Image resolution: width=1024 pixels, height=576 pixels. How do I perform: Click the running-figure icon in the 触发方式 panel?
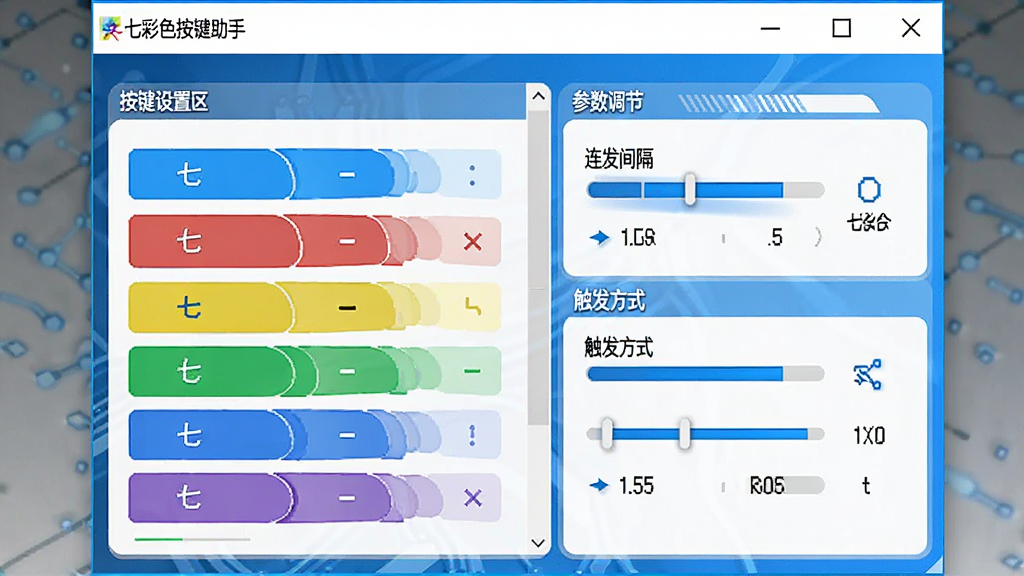point(868,374)
